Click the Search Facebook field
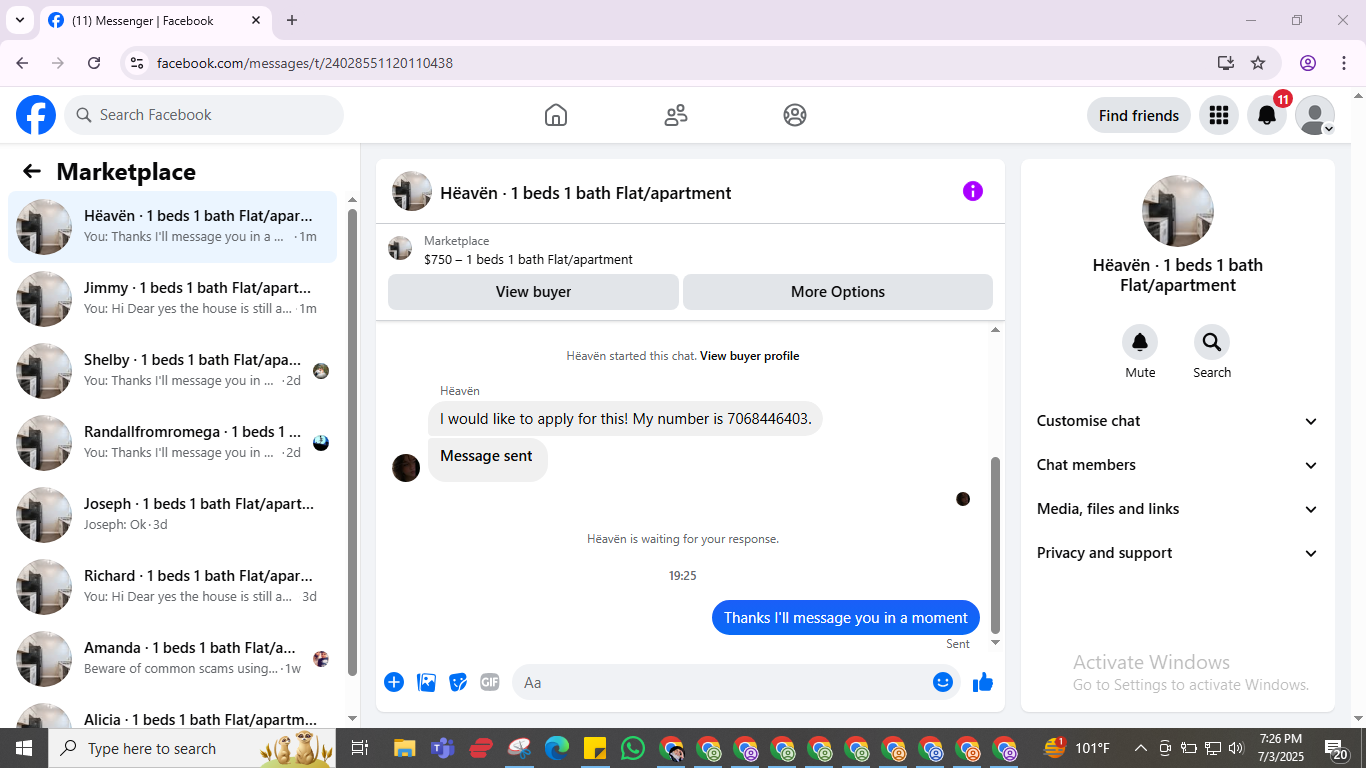Screen dimensions: 1366x768 coord(204,115)
